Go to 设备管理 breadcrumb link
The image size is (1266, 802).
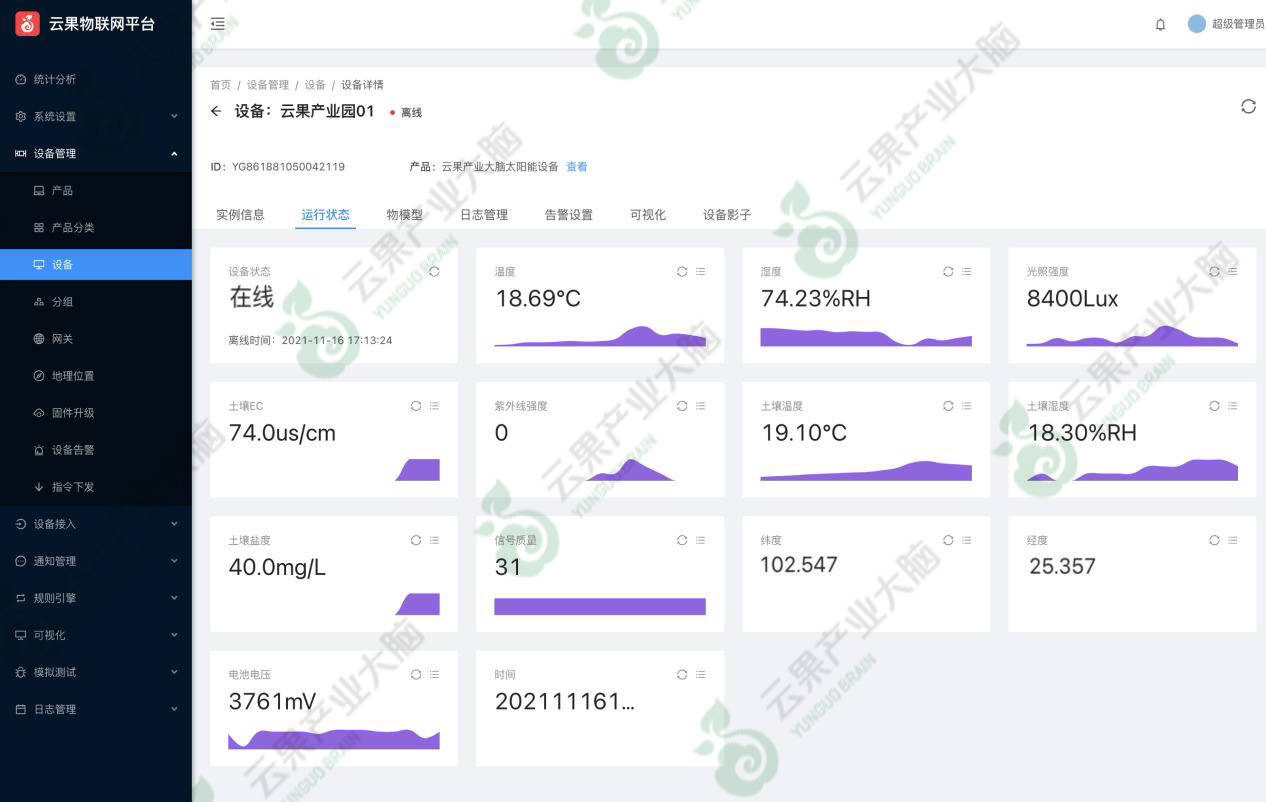[x=268, y=85]
